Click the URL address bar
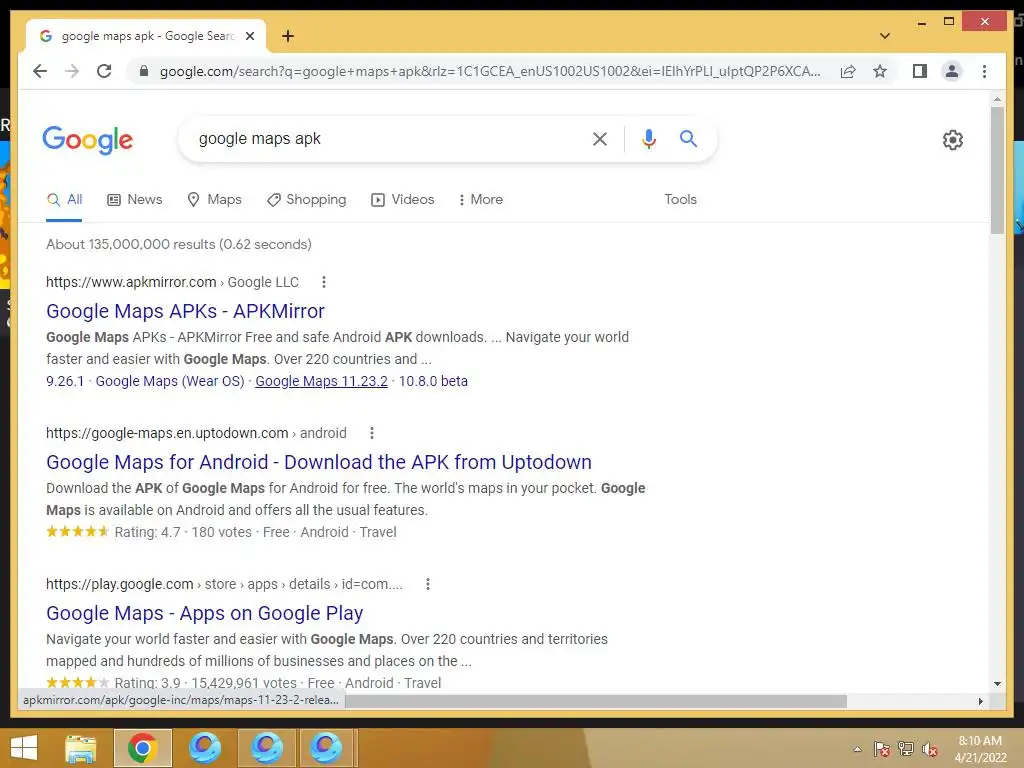 490,71
